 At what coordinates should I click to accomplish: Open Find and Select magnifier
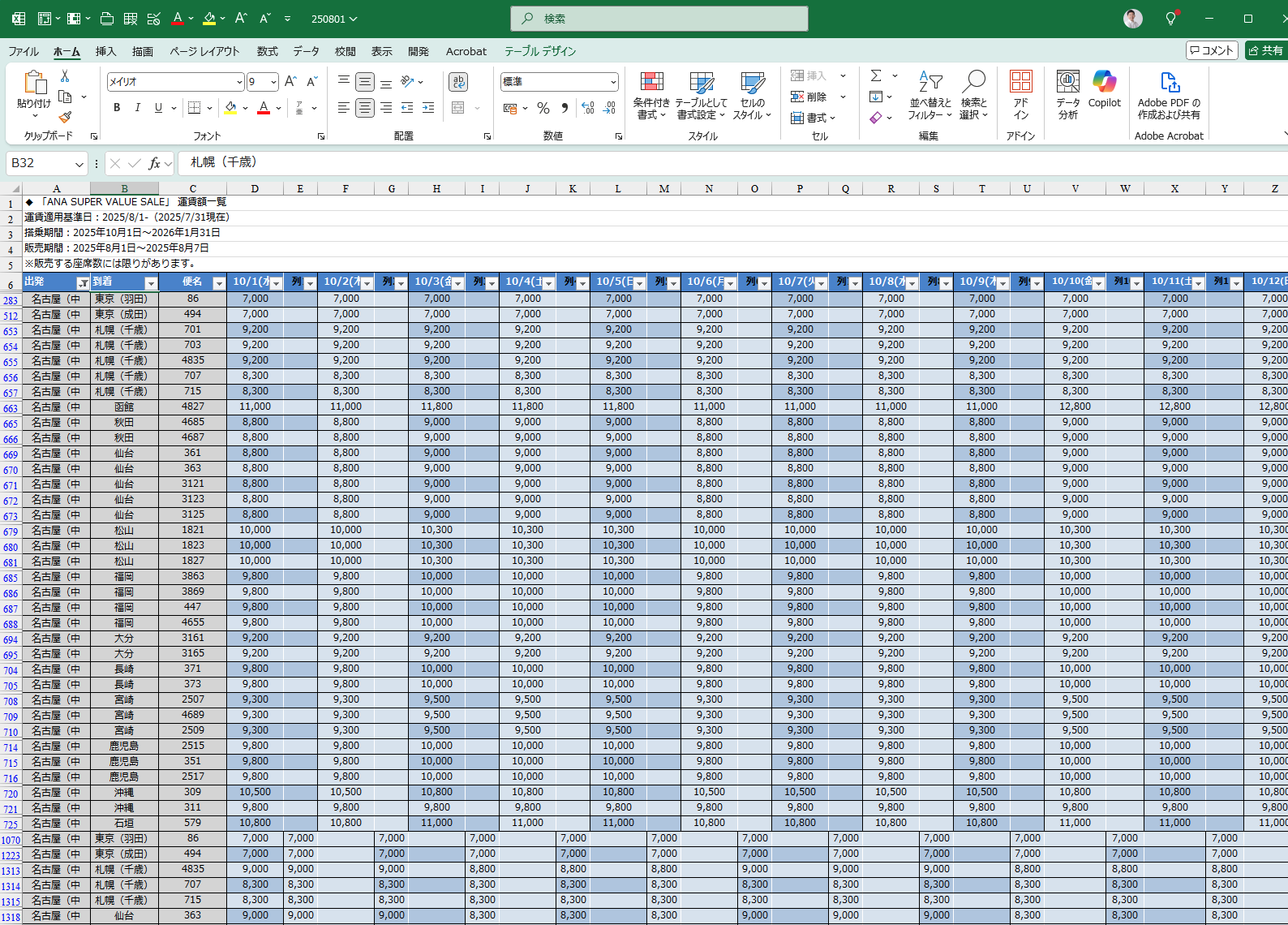(973, 96)
